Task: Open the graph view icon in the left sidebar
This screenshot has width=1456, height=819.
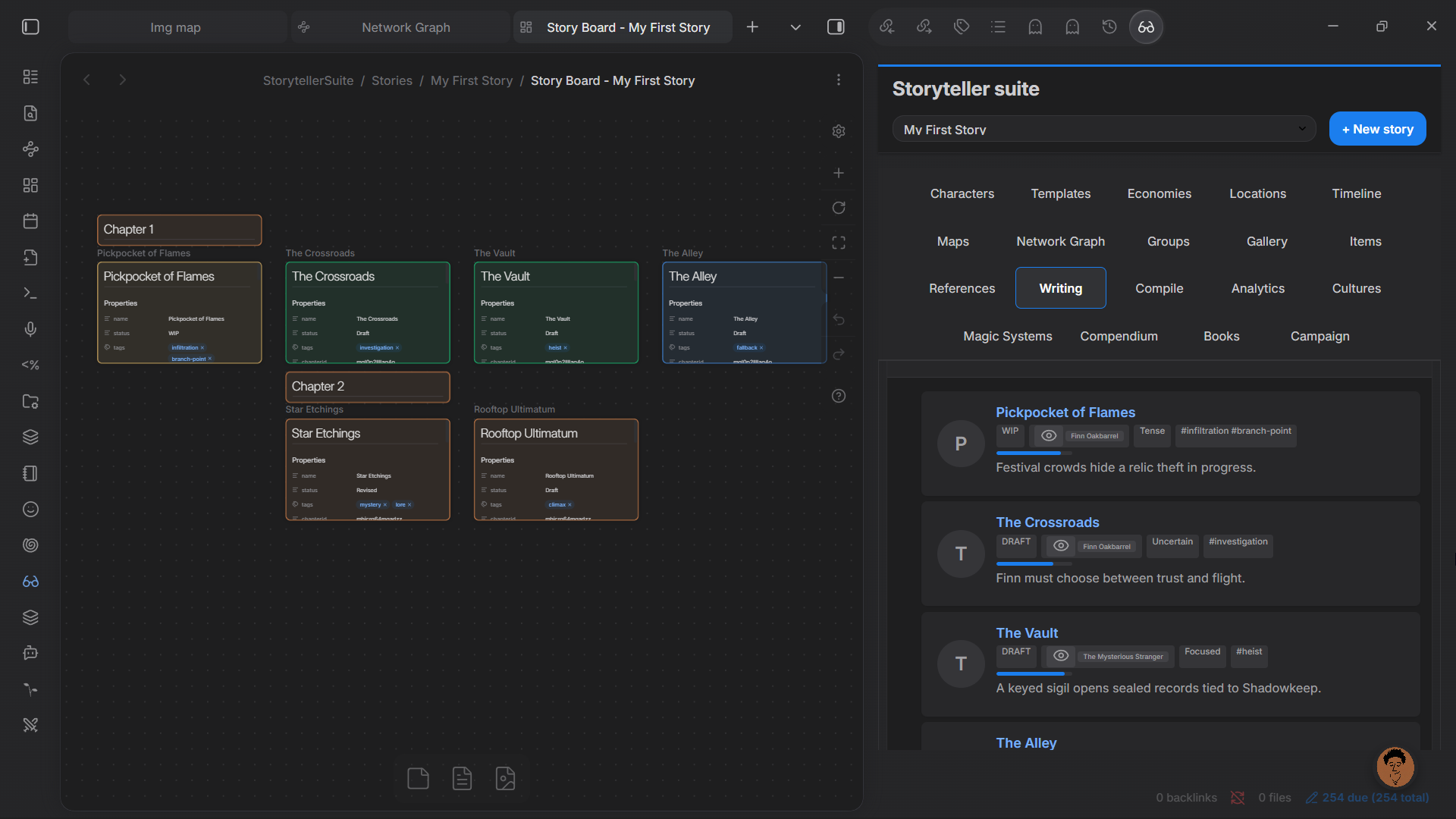Action: (30, 149)
